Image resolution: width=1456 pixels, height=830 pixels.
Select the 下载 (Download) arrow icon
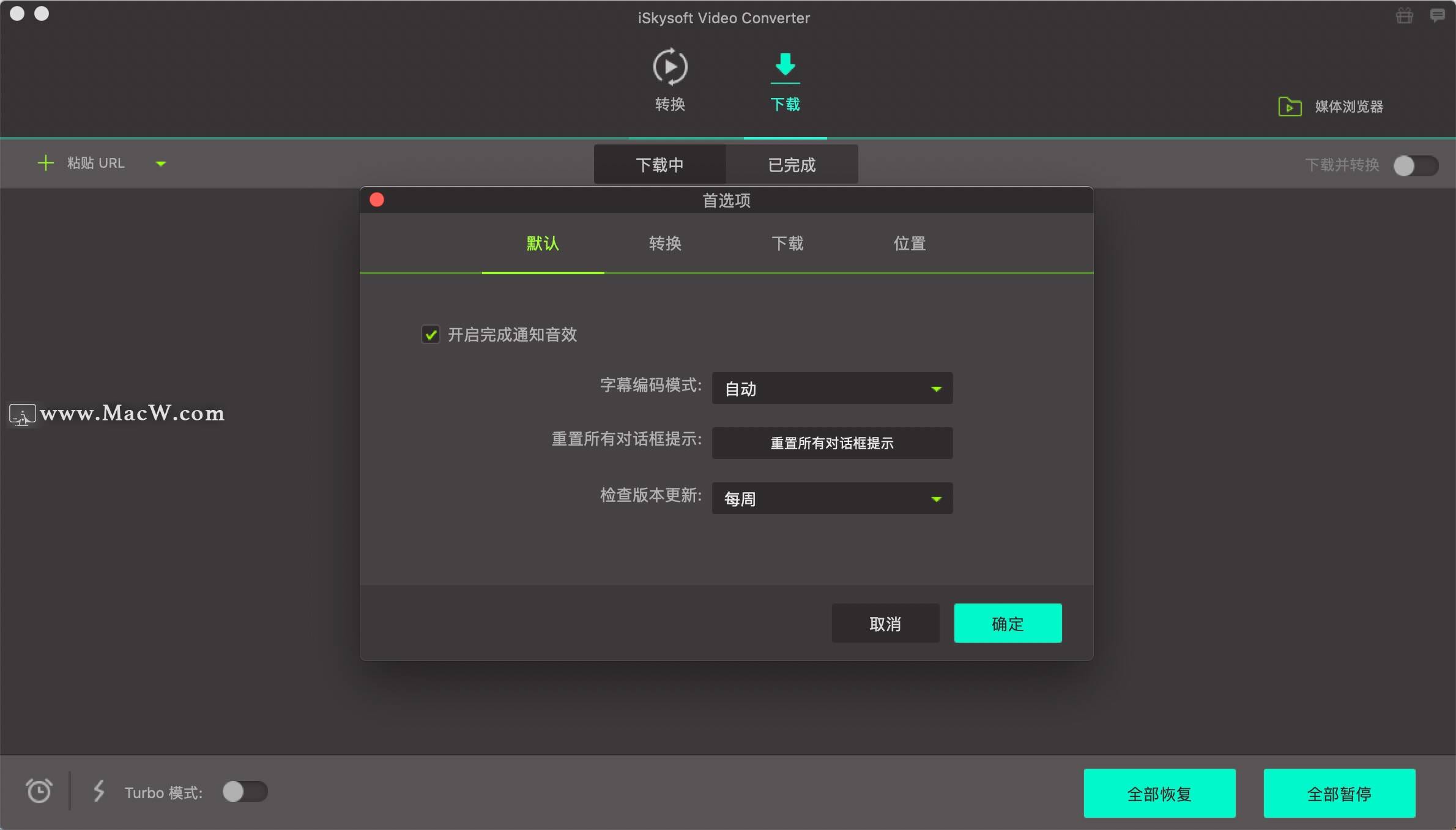(x=785, y=65)
